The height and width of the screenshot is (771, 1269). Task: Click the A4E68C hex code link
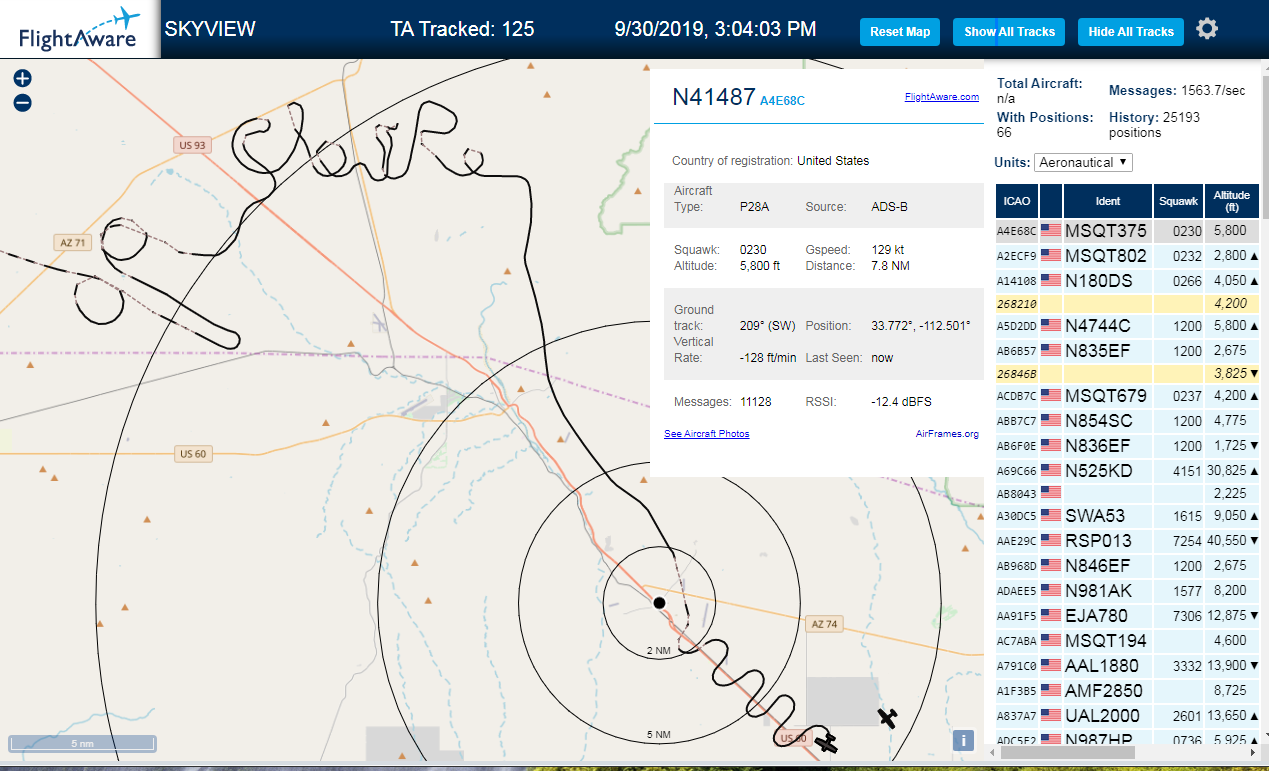point(782,100)
